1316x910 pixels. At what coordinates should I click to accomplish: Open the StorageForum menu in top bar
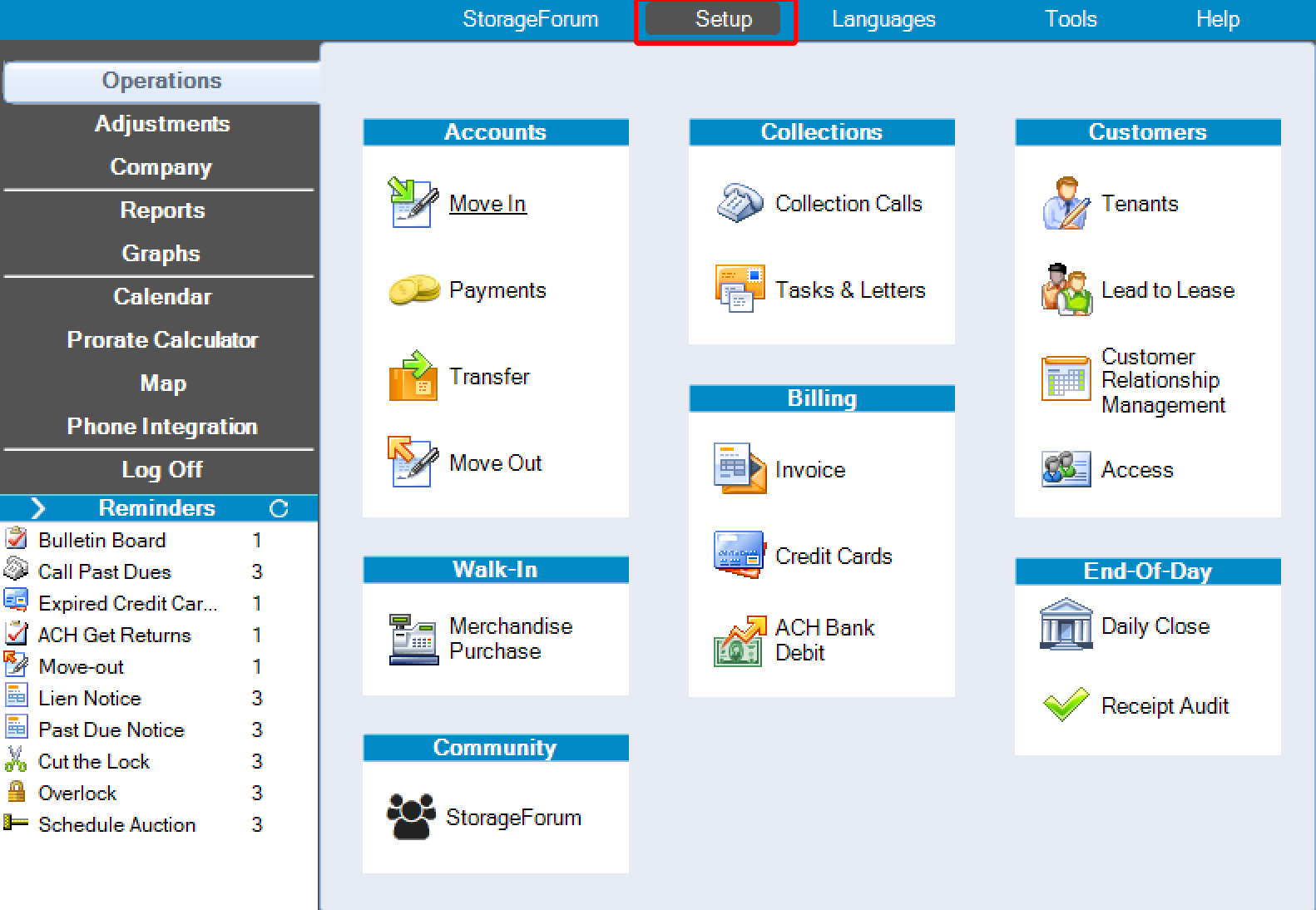click(531, 19)
